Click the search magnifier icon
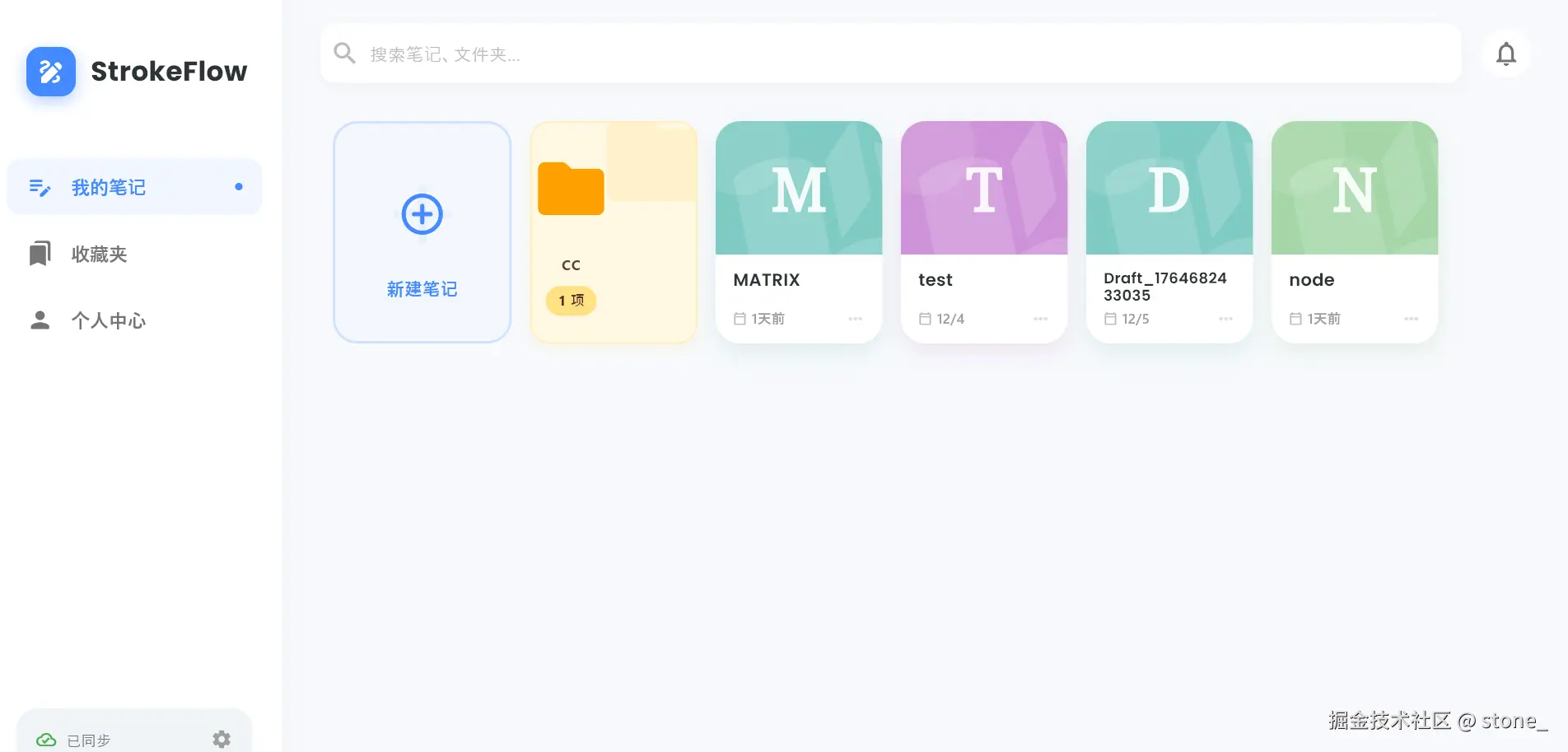The image size is (1568, 752). pyautogui.click(x=344, y=54)
